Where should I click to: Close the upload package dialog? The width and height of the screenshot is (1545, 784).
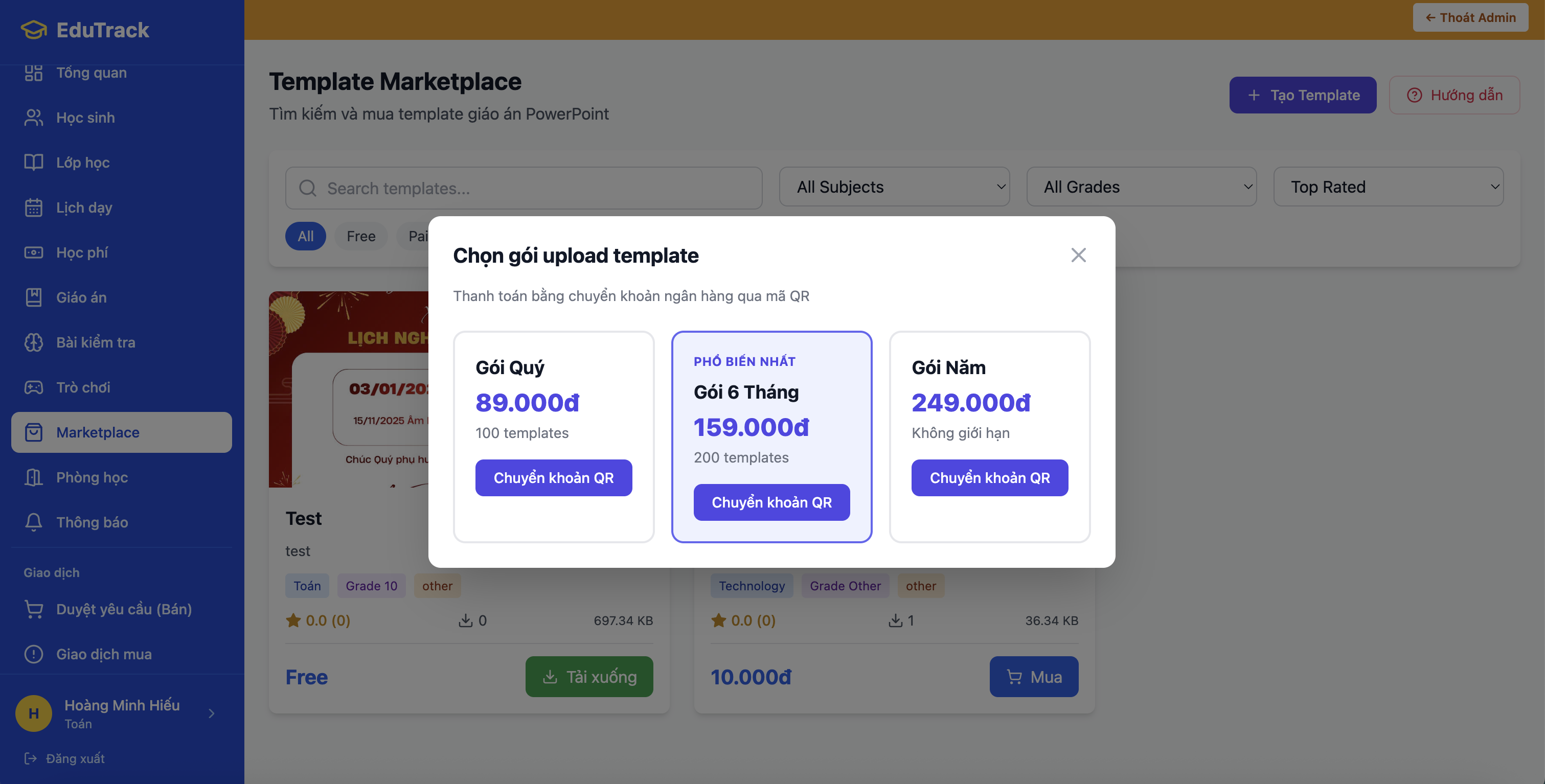(x=1078, y=256)
